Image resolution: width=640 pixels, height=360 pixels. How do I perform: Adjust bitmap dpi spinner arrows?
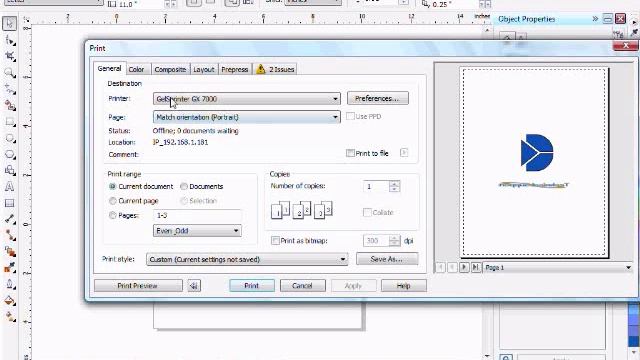pos(394,240)
